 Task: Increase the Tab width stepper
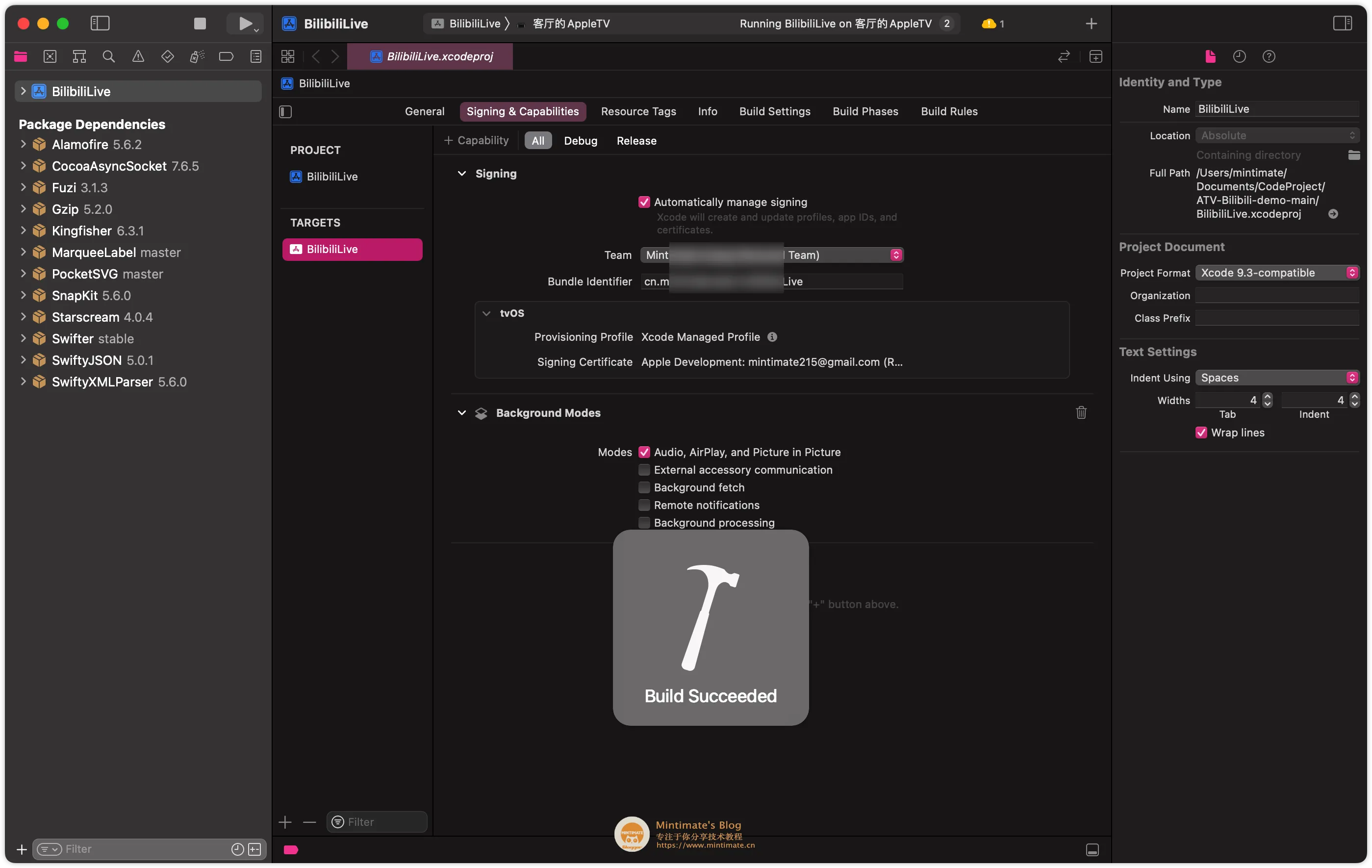(1267, 397)
